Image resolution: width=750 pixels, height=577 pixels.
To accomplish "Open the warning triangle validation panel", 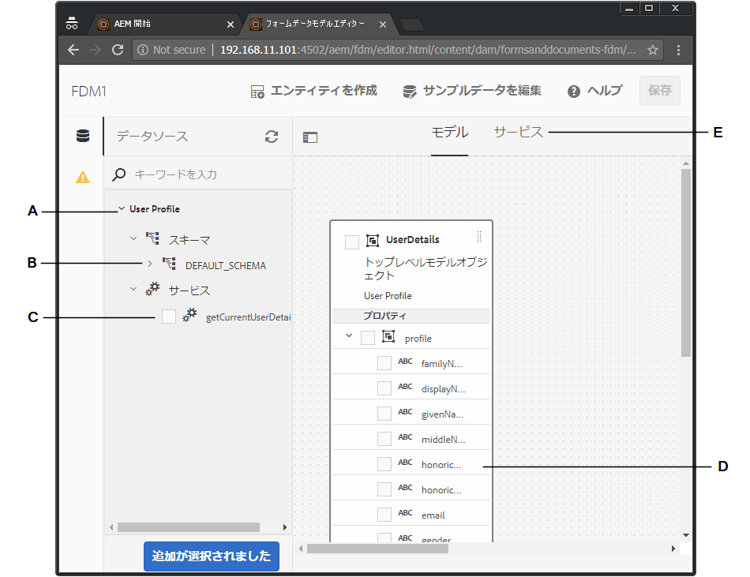I will [x=83, y=177].
